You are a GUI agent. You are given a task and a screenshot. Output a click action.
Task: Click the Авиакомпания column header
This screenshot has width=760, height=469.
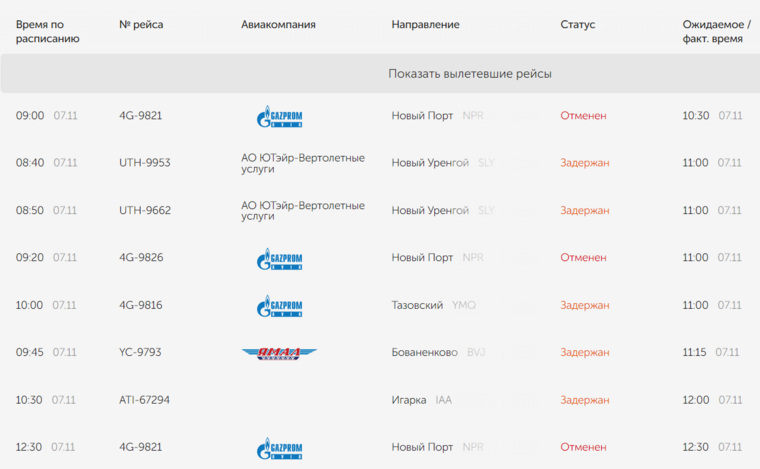click(x=278, y=25)
